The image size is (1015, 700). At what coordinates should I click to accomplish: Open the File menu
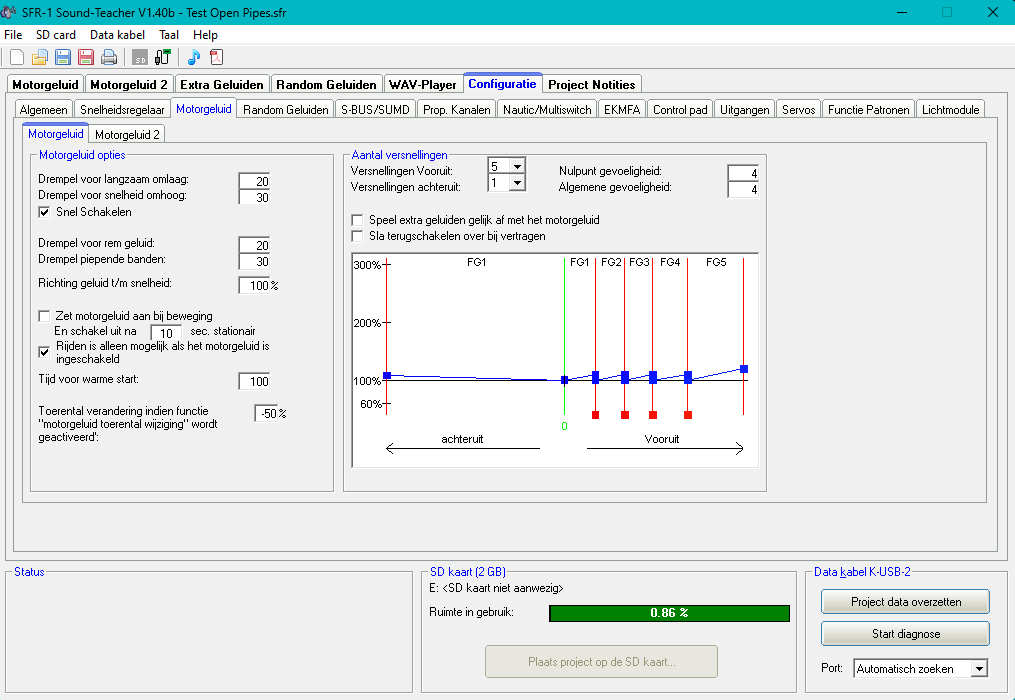point(13,35)
